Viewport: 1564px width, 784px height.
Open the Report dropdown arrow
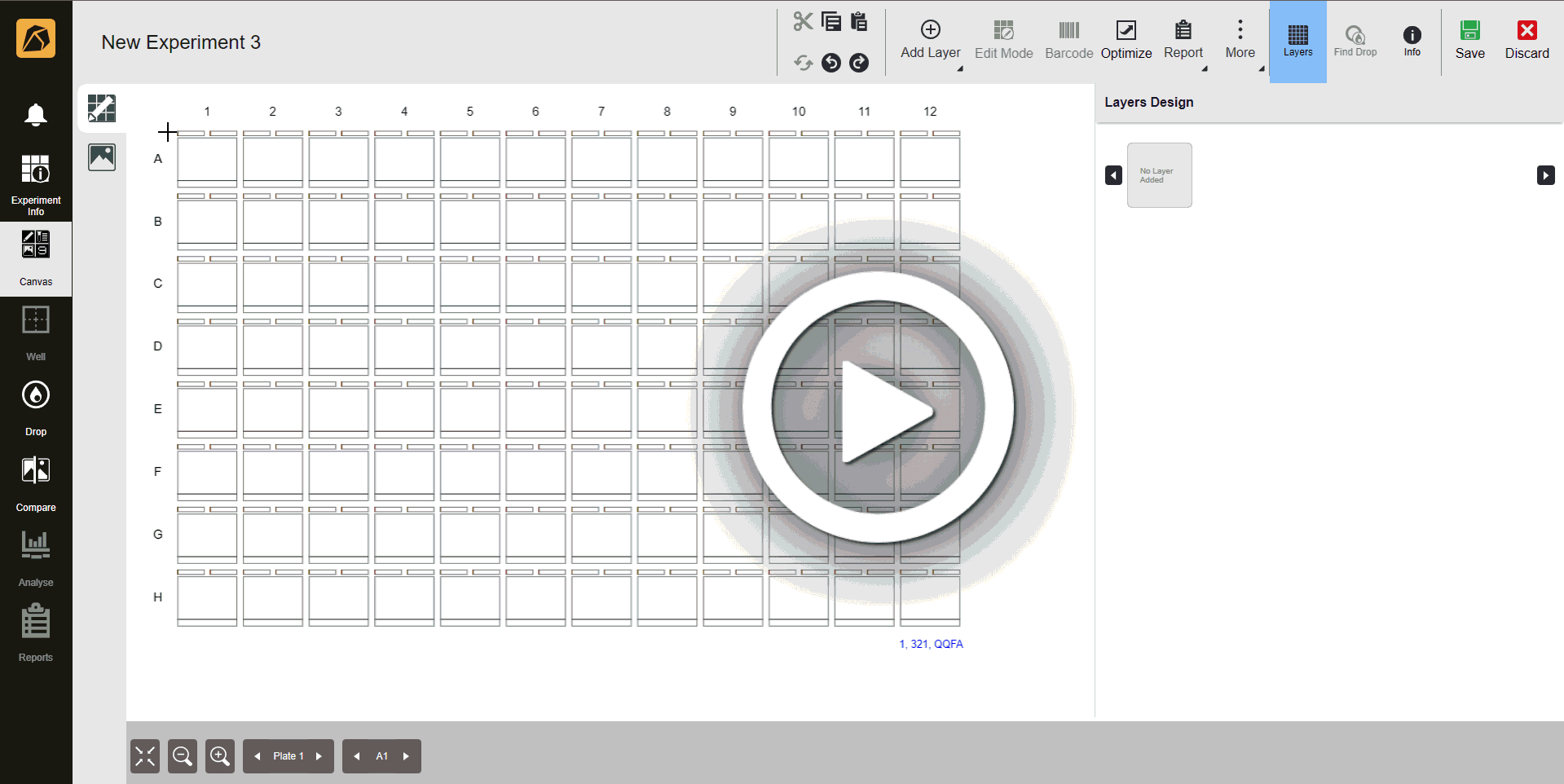coord(1204,69)
